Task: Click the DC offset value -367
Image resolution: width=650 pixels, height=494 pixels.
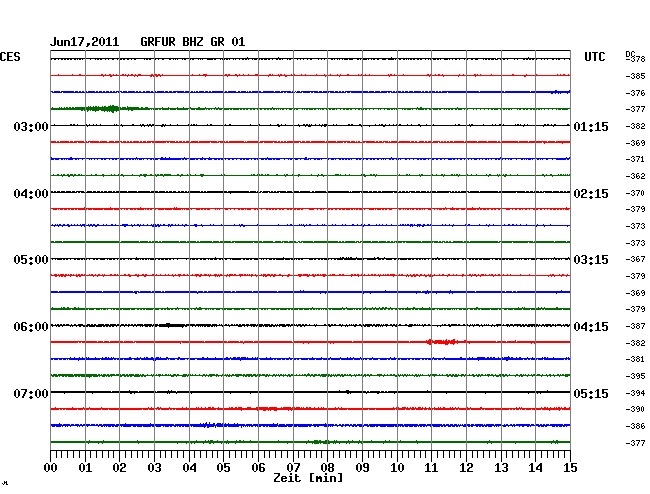Action: [635, 259]
